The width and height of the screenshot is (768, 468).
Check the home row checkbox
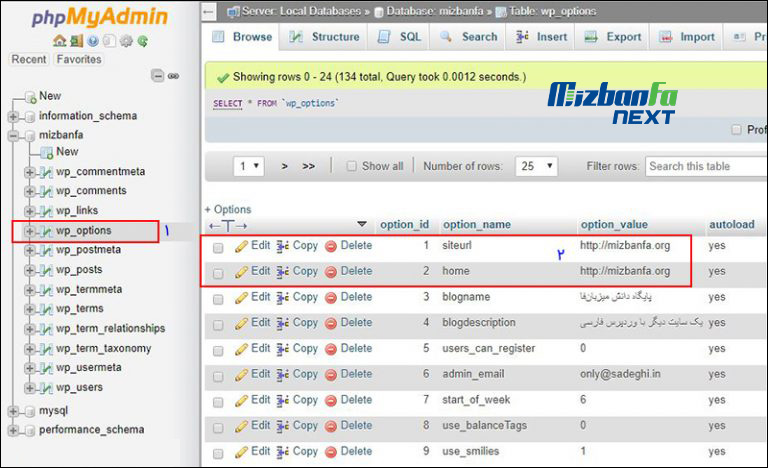(218, 273)
